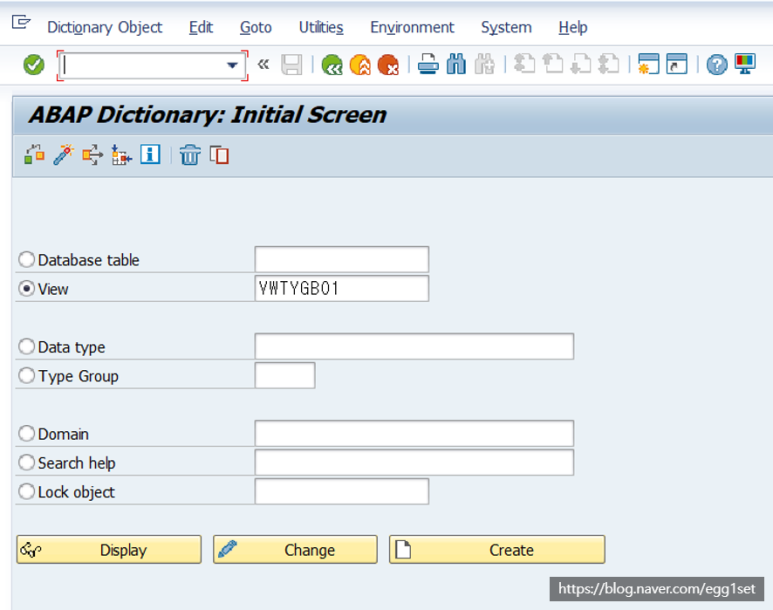This screenshot has width=773, height=610.
Task: Select the Search help radio button
Action: [x=26, y=463]
